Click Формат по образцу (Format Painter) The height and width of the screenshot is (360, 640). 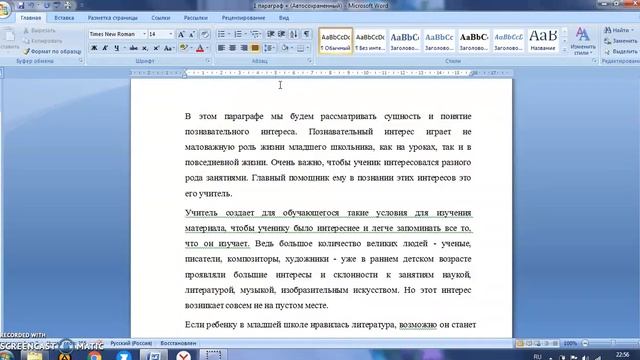click(x=52, y=51)
